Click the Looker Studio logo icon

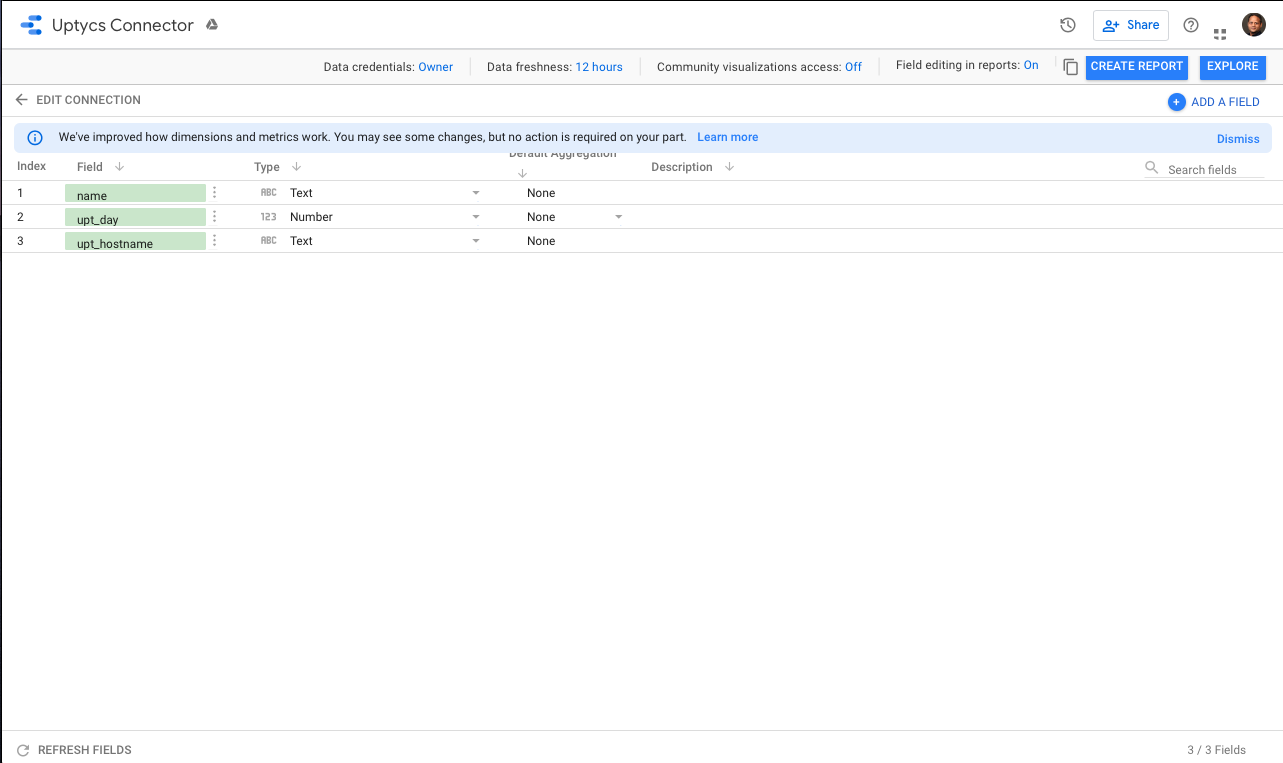(x=31, y=26)
